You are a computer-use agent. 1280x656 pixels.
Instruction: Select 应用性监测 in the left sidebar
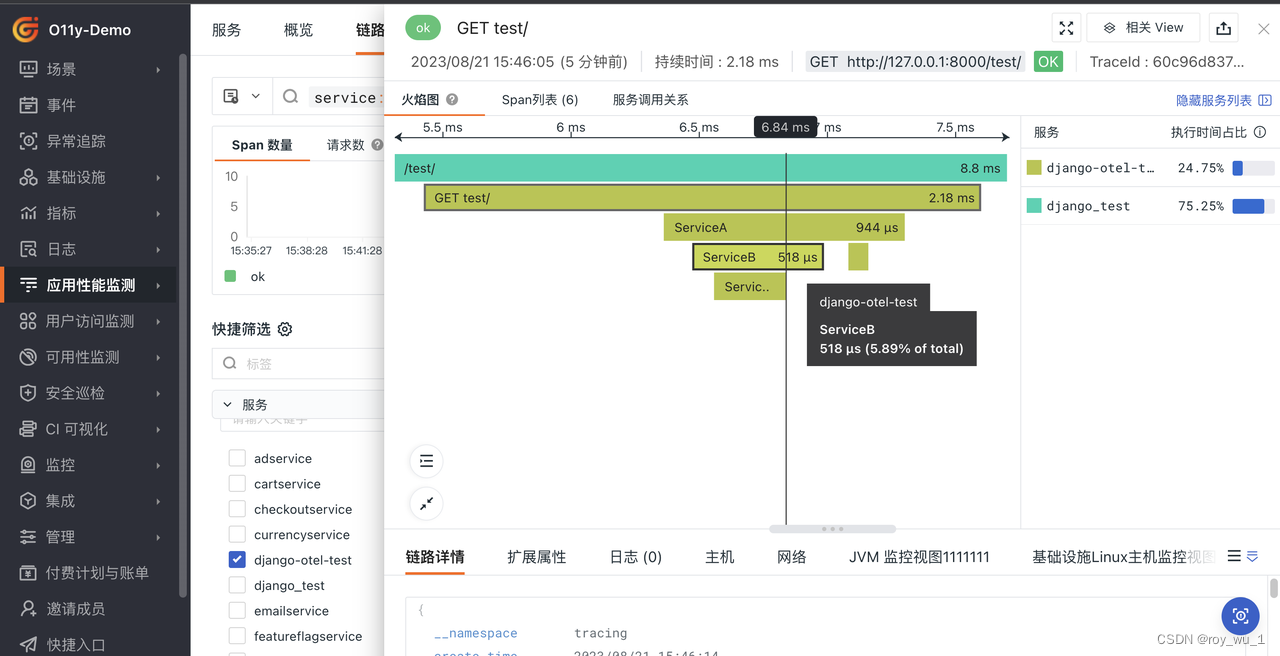(x=90, y=284)
